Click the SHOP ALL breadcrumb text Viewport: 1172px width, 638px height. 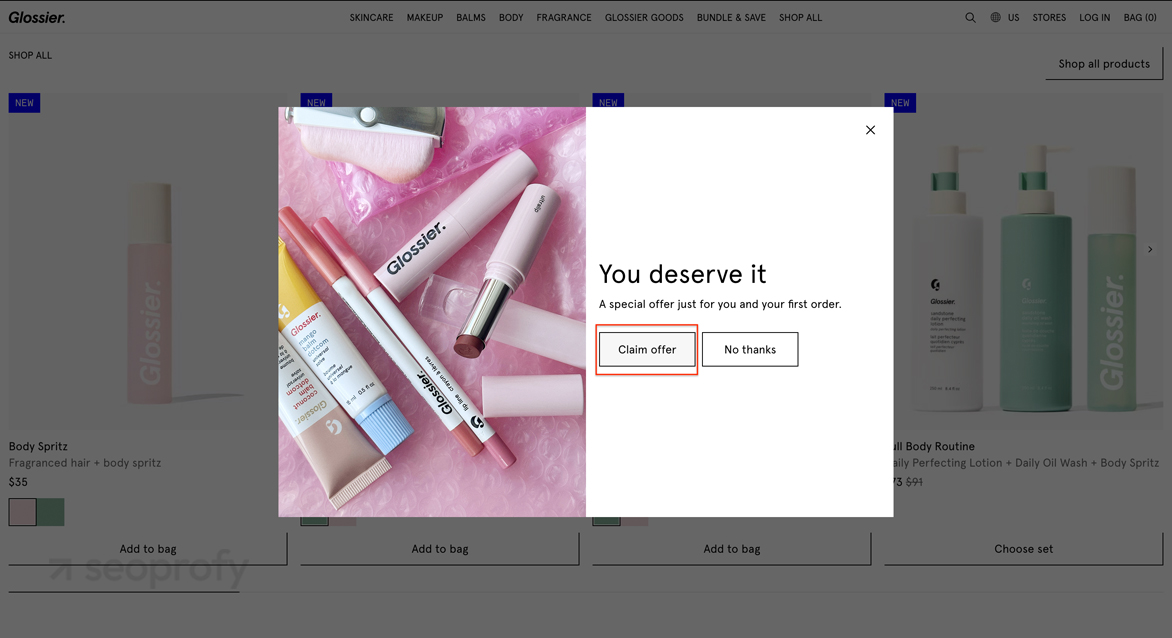pyautogui.click(x=31, y=55)
